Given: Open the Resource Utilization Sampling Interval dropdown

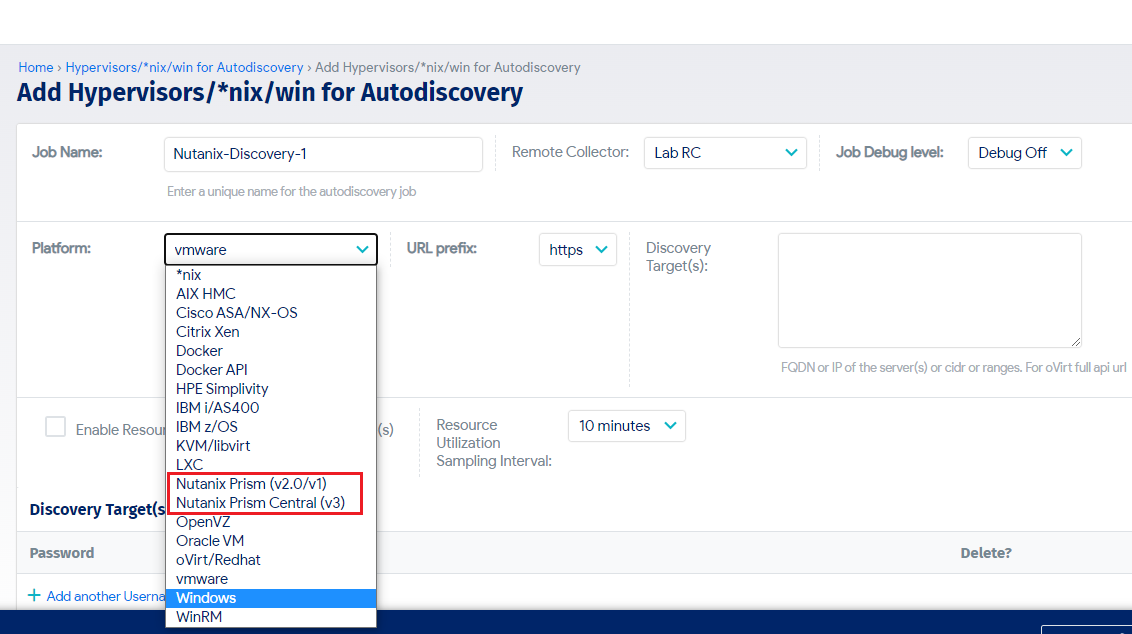Looking at the screenshot, I should point(627,426).
